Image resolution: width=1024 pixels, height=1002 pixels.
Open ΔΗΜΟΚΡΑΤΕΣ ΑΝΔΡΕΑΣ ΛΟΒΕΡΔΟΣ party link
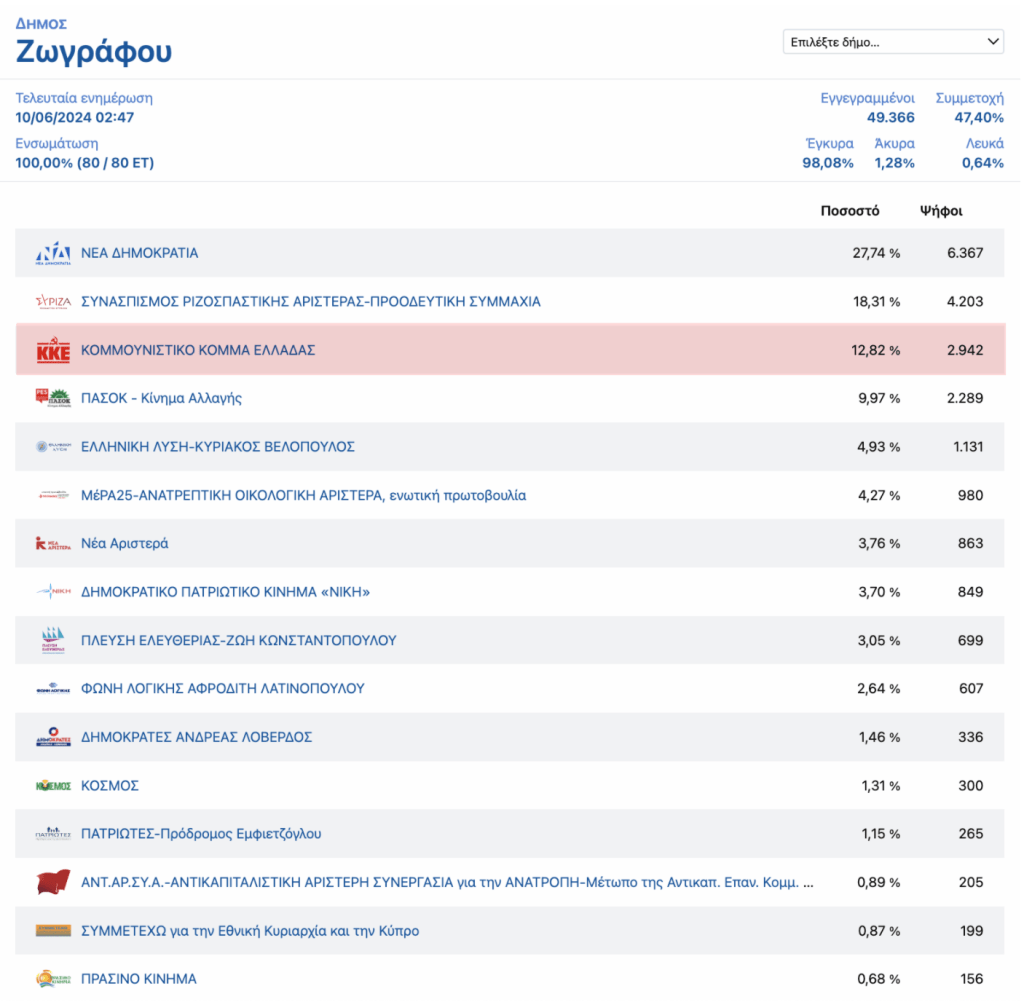tap(196, 737)
